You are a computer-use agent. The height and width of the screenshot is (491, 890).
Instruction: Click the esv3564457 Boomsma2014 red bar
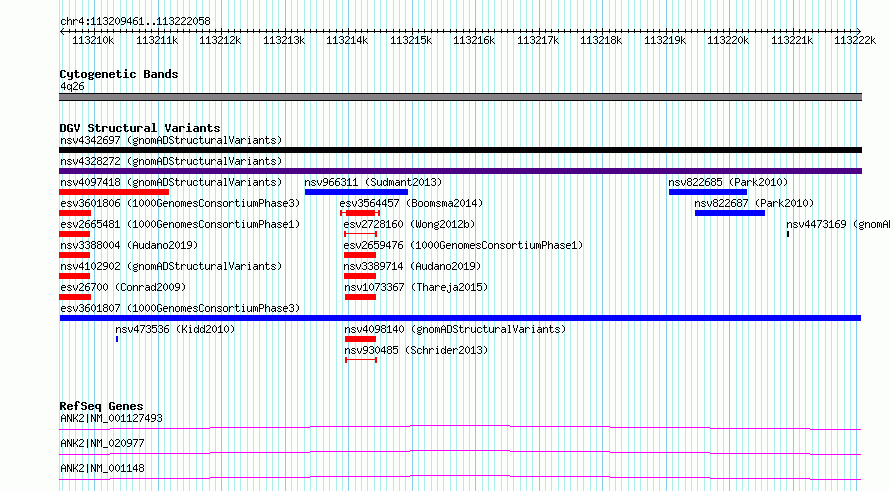tap(360, 213)
